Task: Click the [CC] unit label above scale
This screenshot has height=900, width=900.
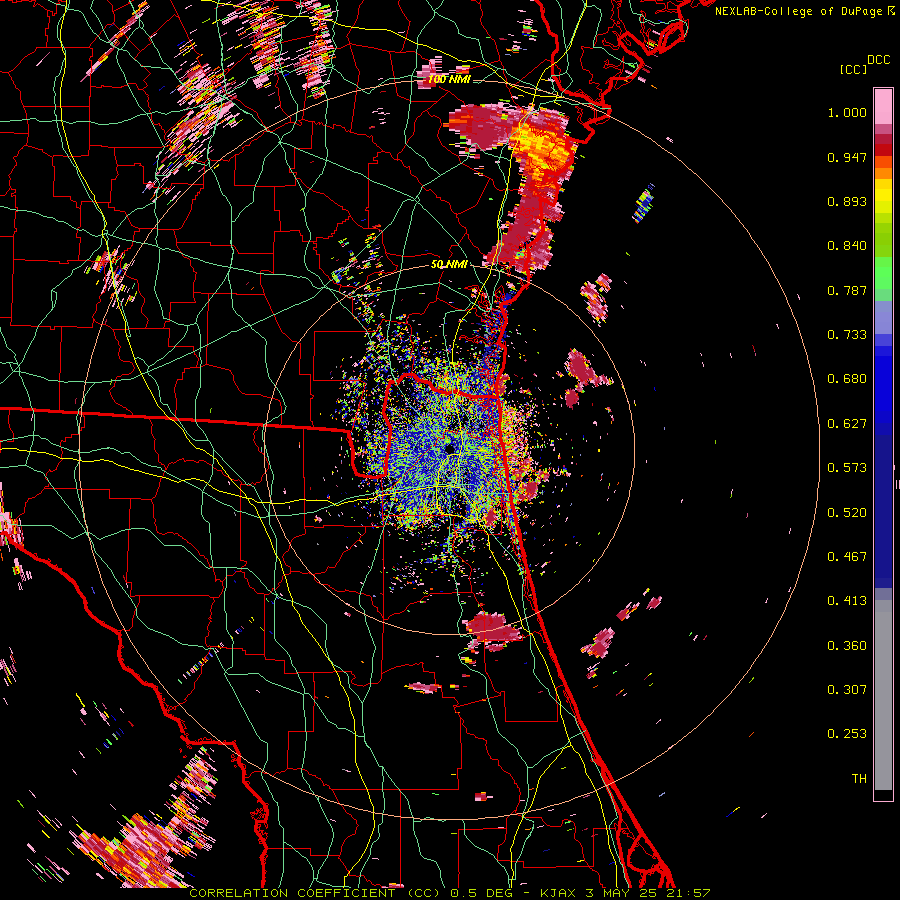Action: click(853, 69)
